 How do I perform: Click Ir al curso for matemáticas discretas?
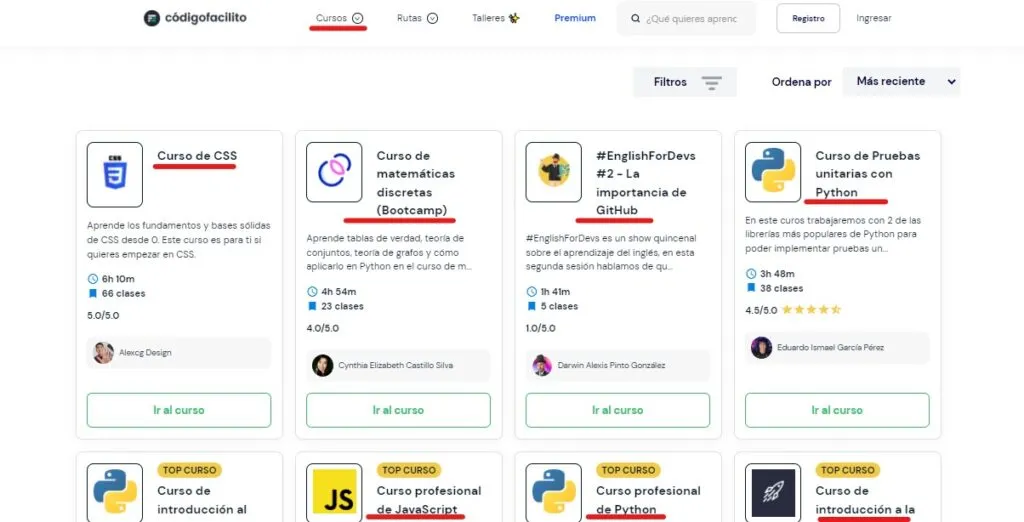click(x=398, y=410)
